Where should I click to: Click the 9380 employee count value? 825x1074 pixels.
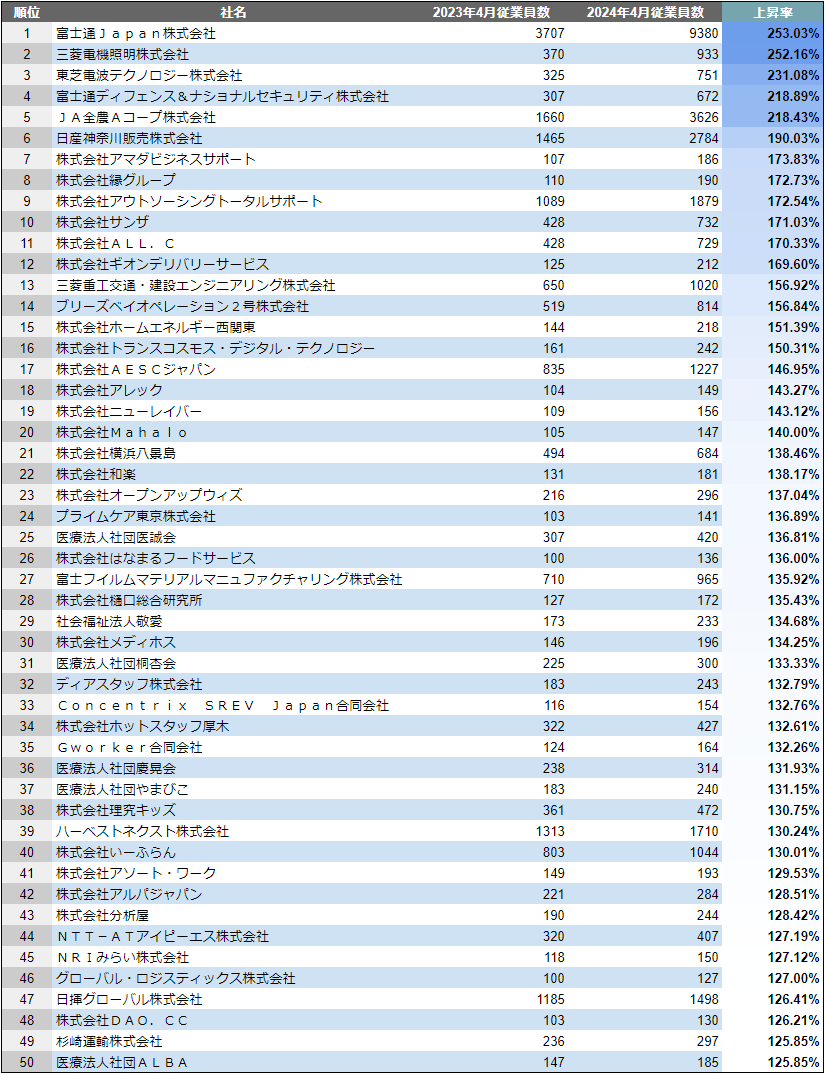pos(705,33)
